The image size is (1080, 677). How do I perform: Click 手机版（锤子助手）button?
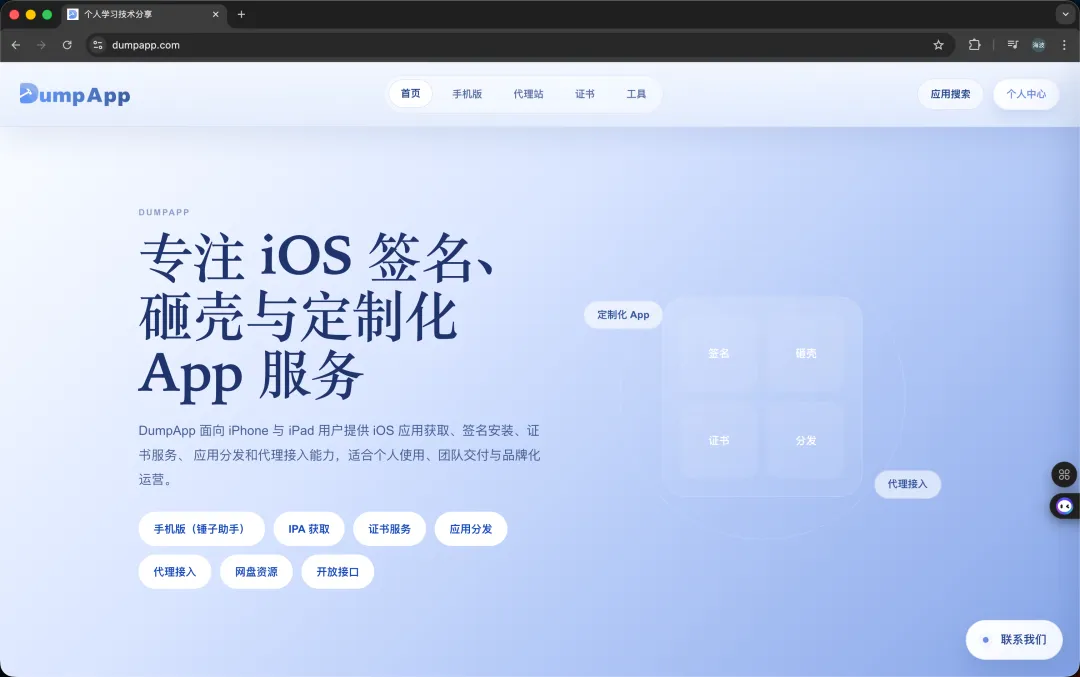tap(201, 529)
